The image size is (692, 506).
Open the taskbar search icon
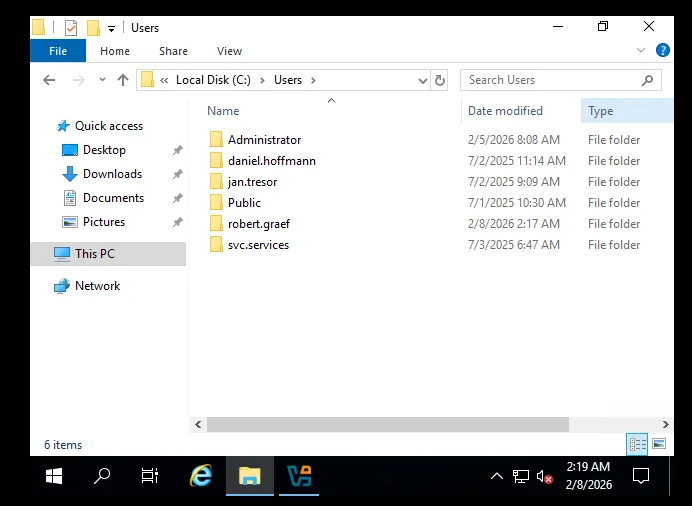pyautogui.click(x=102, y=476)
